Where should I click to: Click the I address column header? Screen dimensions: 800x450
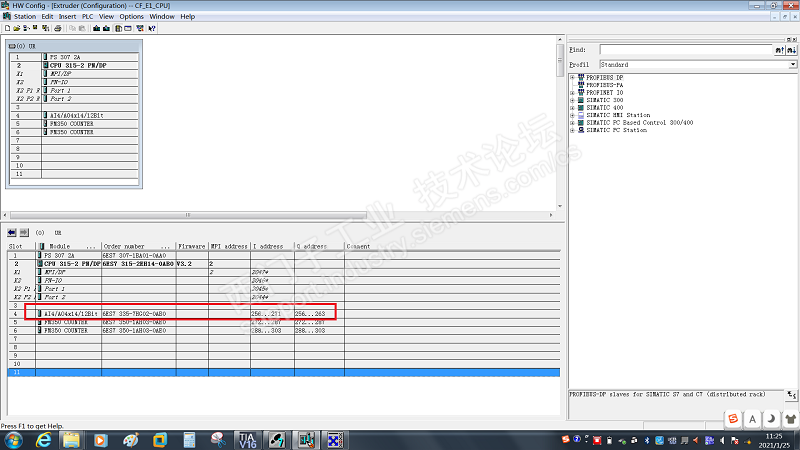pyautogui.click(x=272, y=246)
